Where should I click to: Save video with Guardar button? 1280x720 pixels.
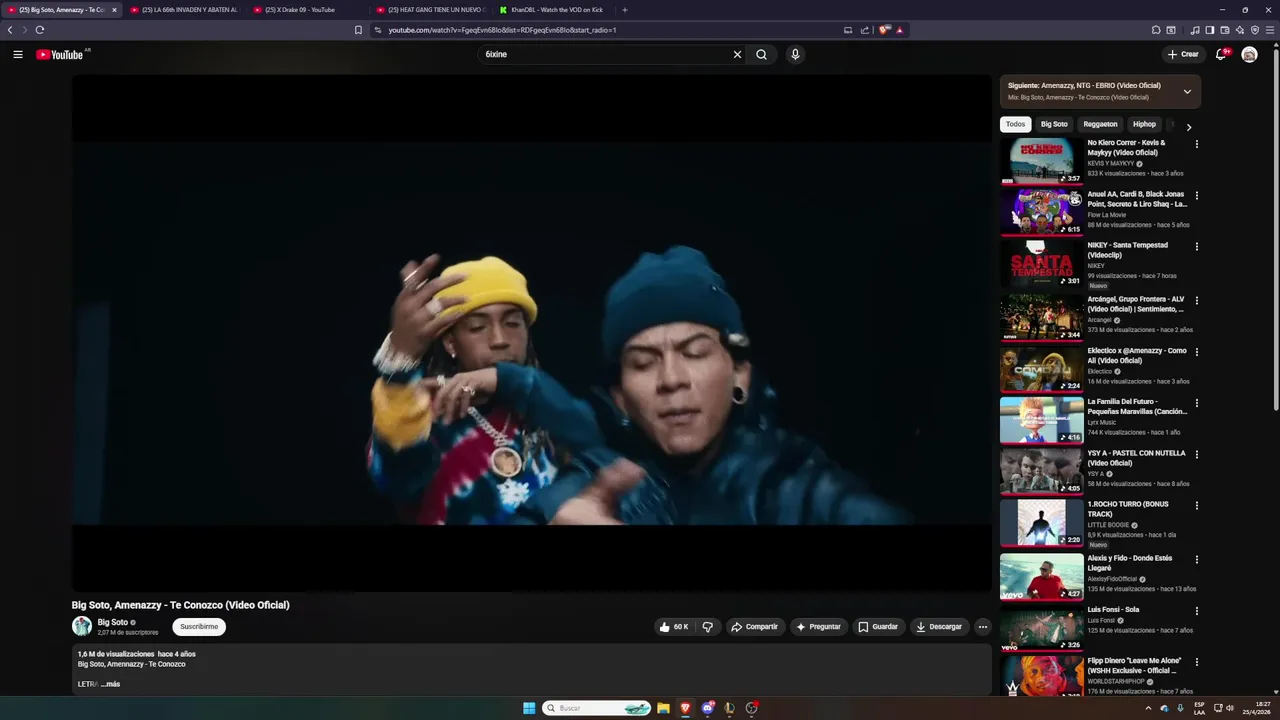click(878, 627)
